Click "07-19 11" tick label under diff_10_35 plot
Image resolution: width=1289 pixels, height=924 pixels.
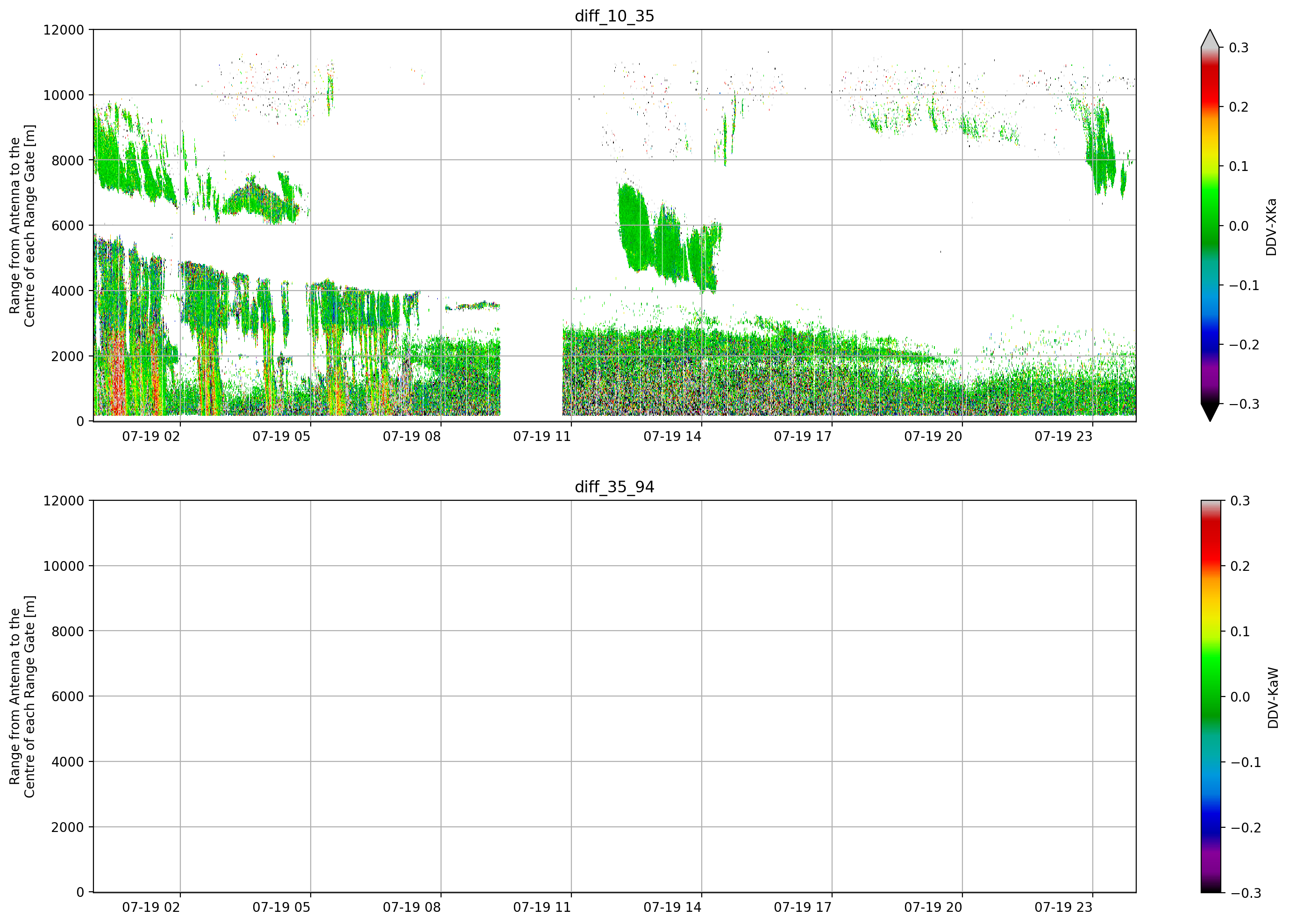coord(542,436)
